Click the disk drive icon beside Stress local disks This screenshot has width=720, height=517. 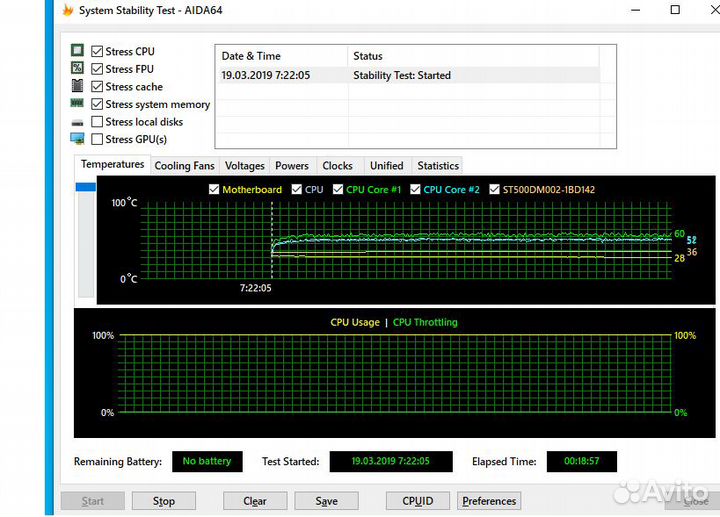pyautogui.click(x=77, y=123)
